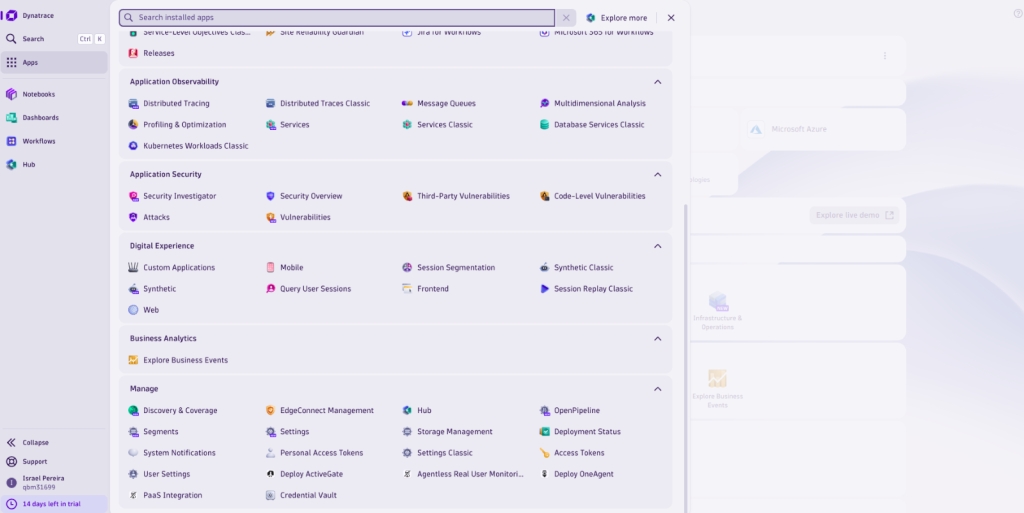Open the 14 days left in trial link
The image size is (1024, 513).
(x=50, y=504)
